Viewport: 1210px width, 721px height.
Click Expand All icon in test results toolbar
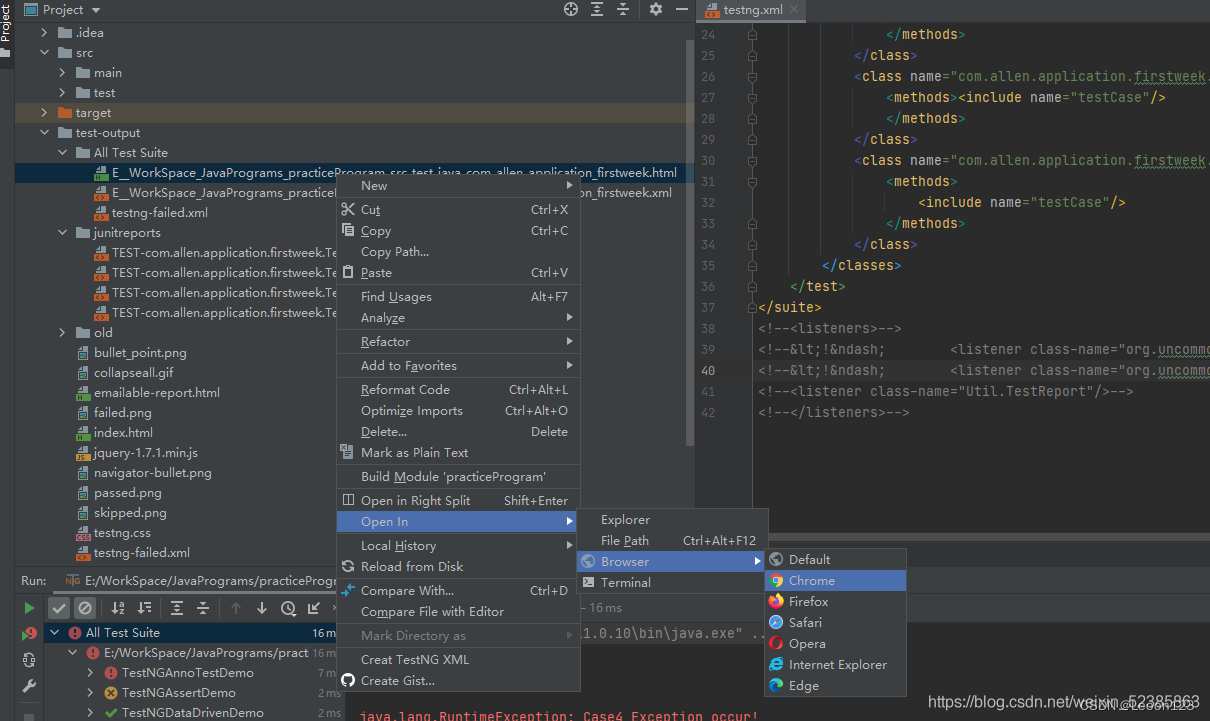pos(177,608)
